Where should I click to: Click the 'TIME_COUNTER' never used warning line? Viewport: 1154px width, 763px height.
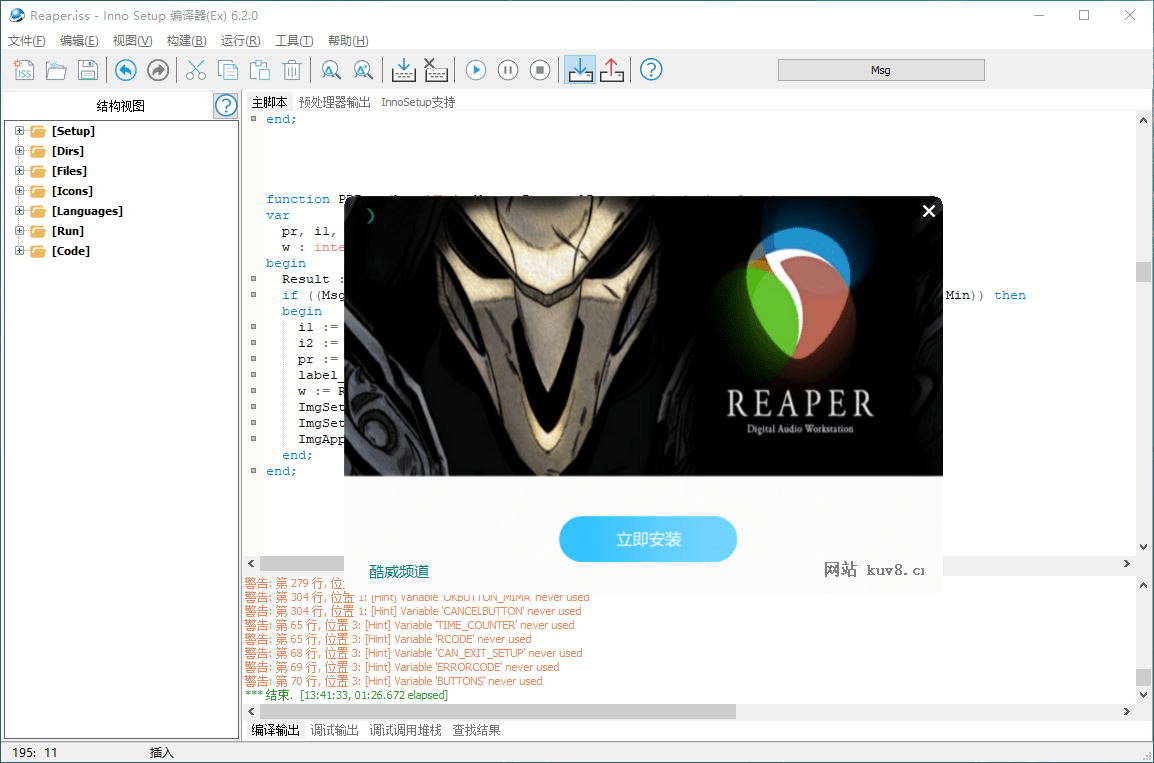pos(409,625)
